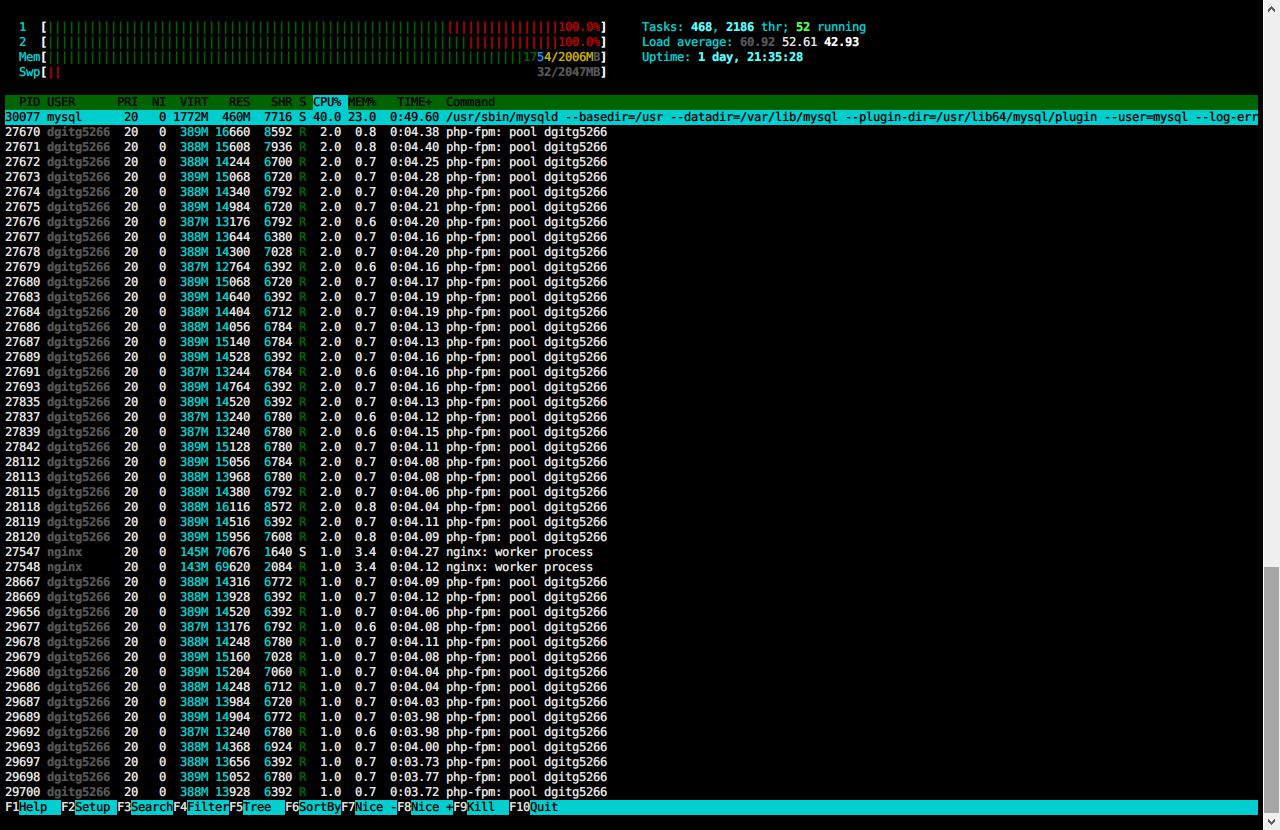Click the Load average values
The image size is (1280, 830).
click(799, 42)
